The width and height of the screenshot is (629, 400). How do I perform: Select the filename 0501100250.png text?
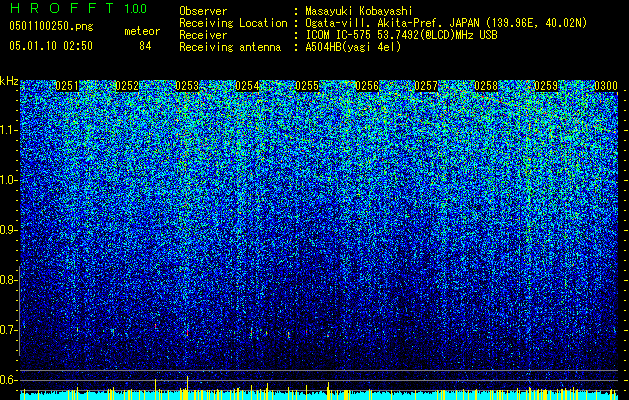click(51, 26)
